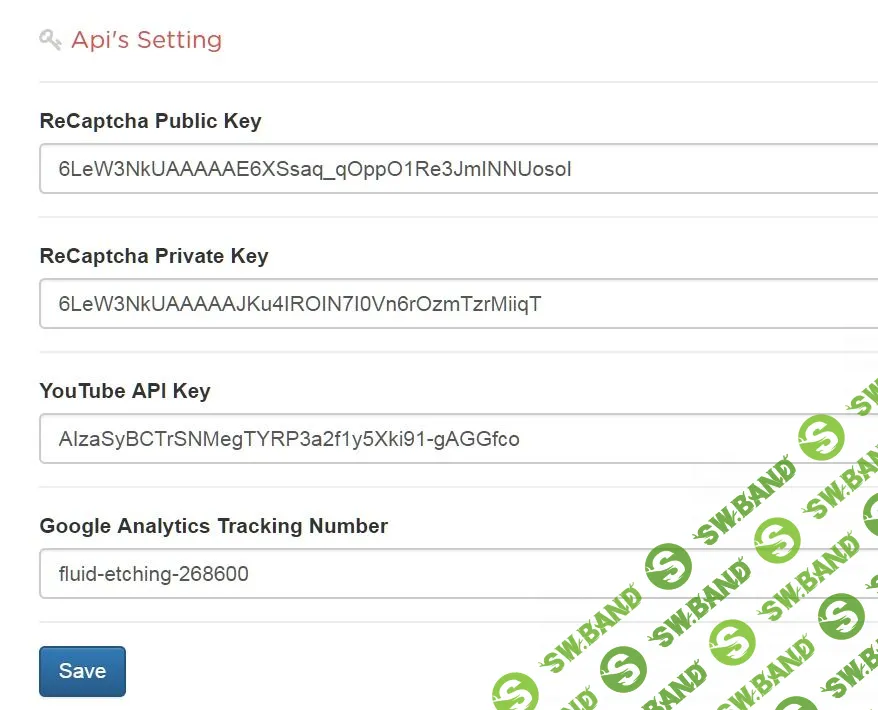Screen dimensions: 878x710
Task: Place cursor in the 6LeW3NkUAAAAAE6XSsaq key text
Action: coord(315,169)
